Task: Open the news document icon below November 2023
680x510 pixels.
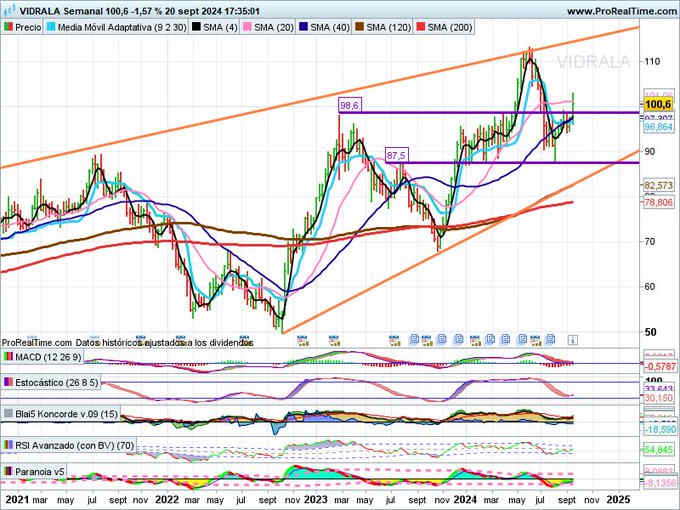Action: (x=442, y=339)
